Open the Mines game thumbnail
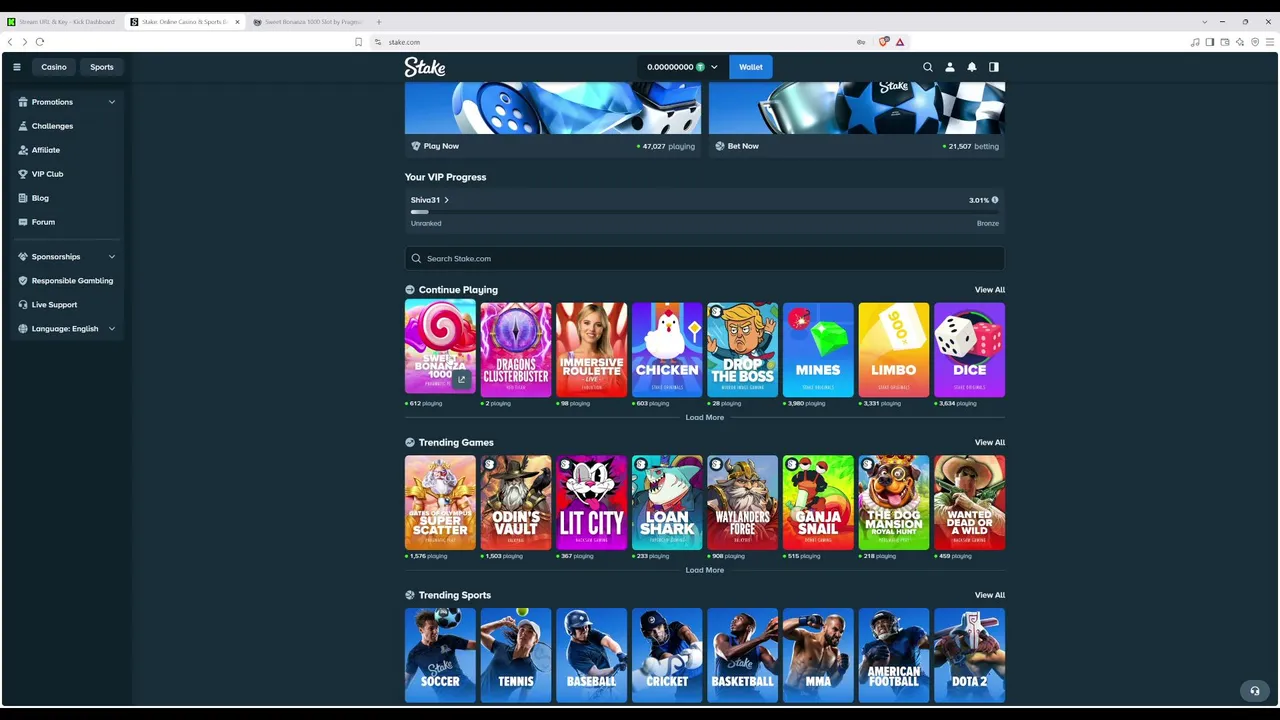This screenshot has height=720, width=1280. click(818, 350)
